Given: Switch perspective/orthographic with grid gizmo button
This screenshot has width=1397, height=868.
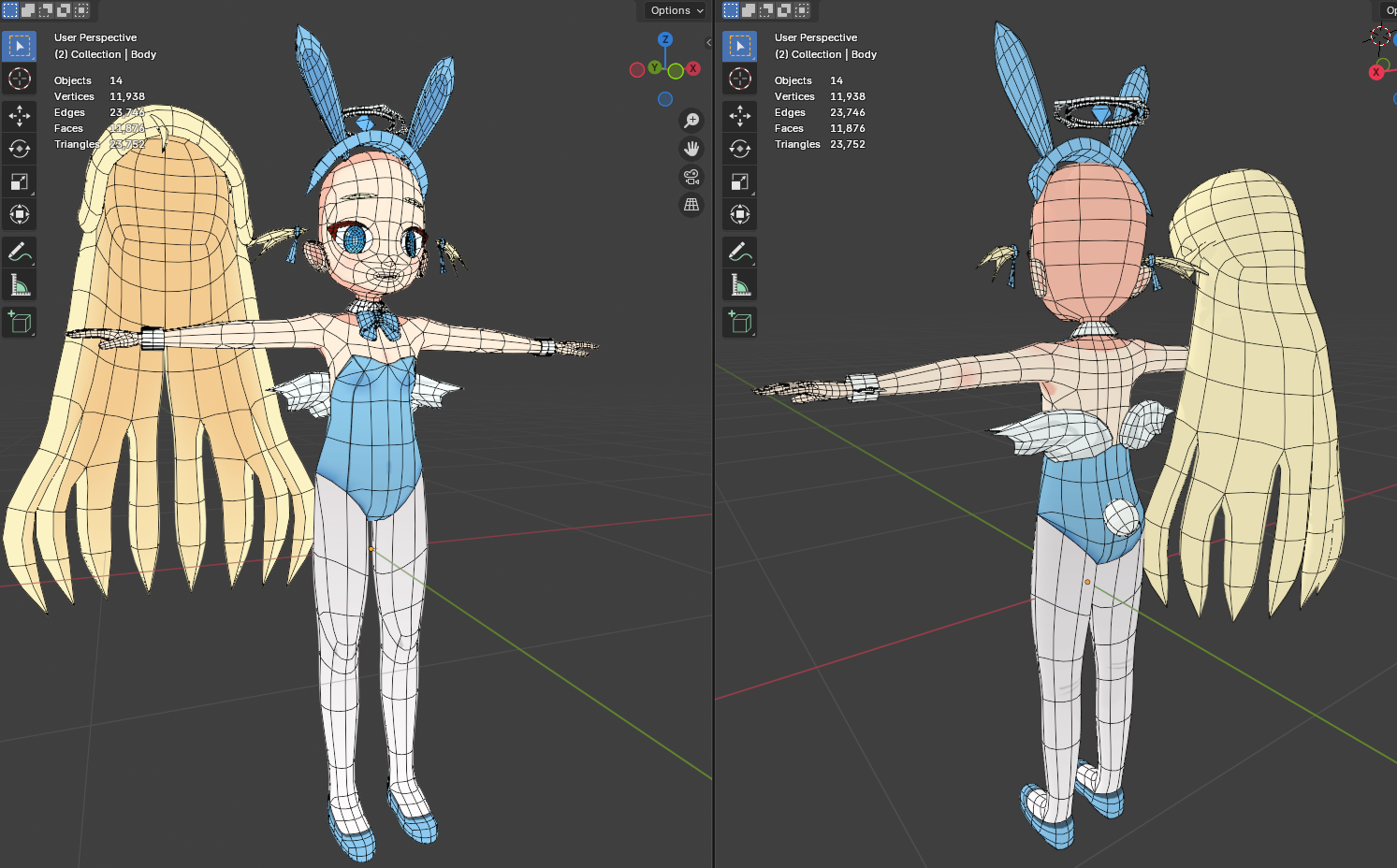Looking at the screenshot, I should pos(691,205).
